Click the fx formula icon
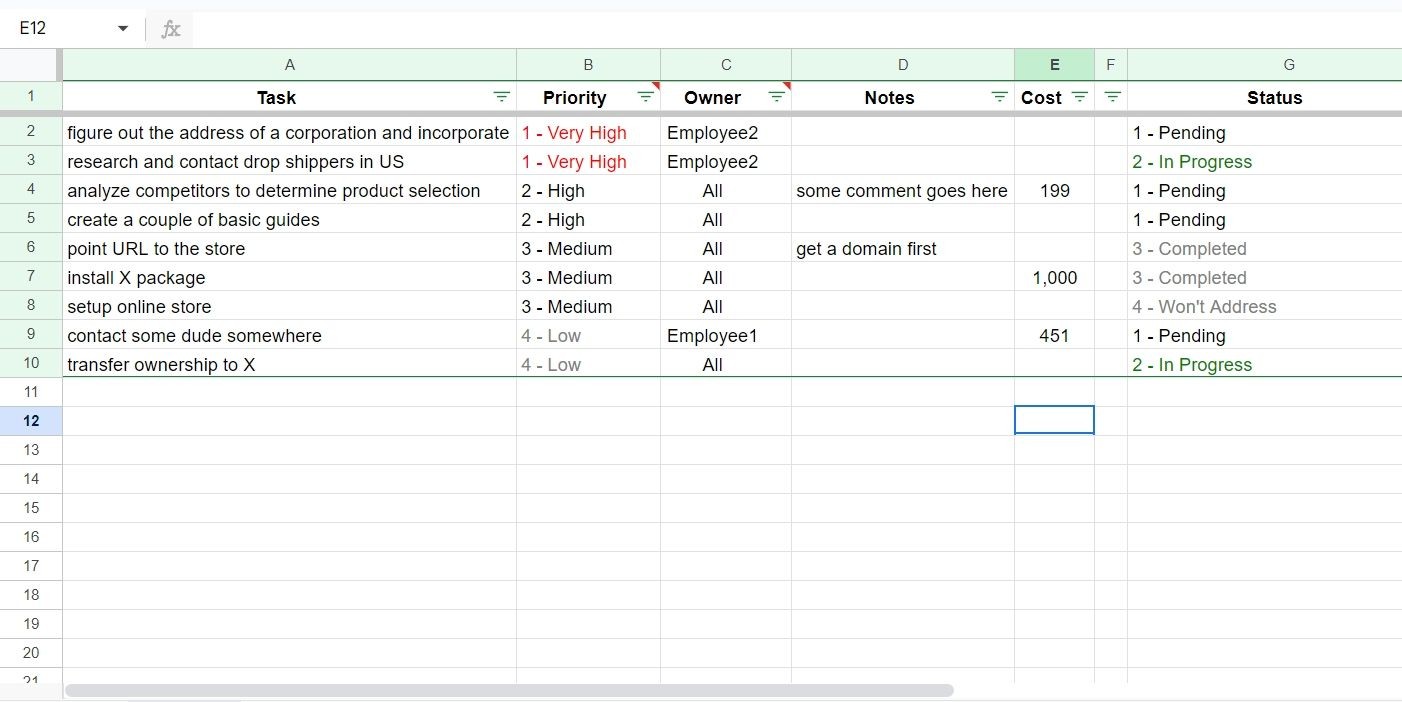The image size is (1402, 702). click(x=171, y=29)
